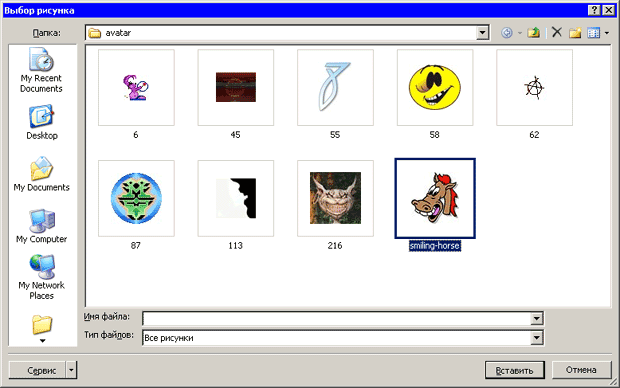Select the yellow smiley thumbnail 58
Viewport: 620px width, 388px height.
point(435,87)
